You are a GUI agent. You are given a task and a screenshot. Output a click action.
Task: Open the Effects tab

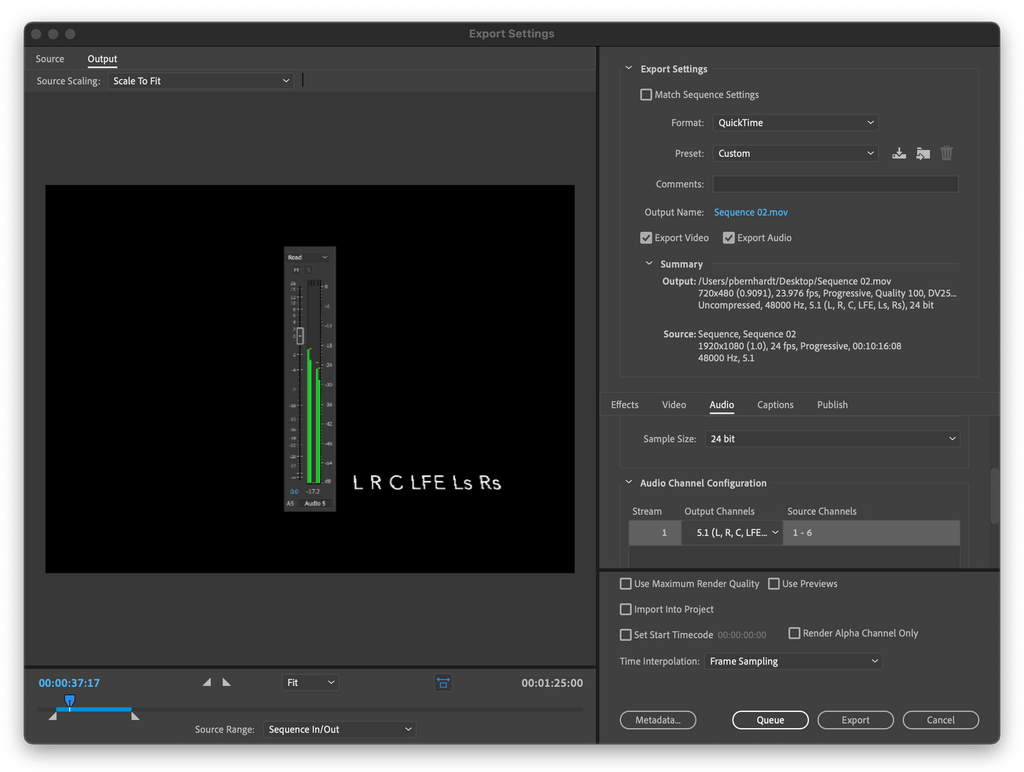pos(624,404)
